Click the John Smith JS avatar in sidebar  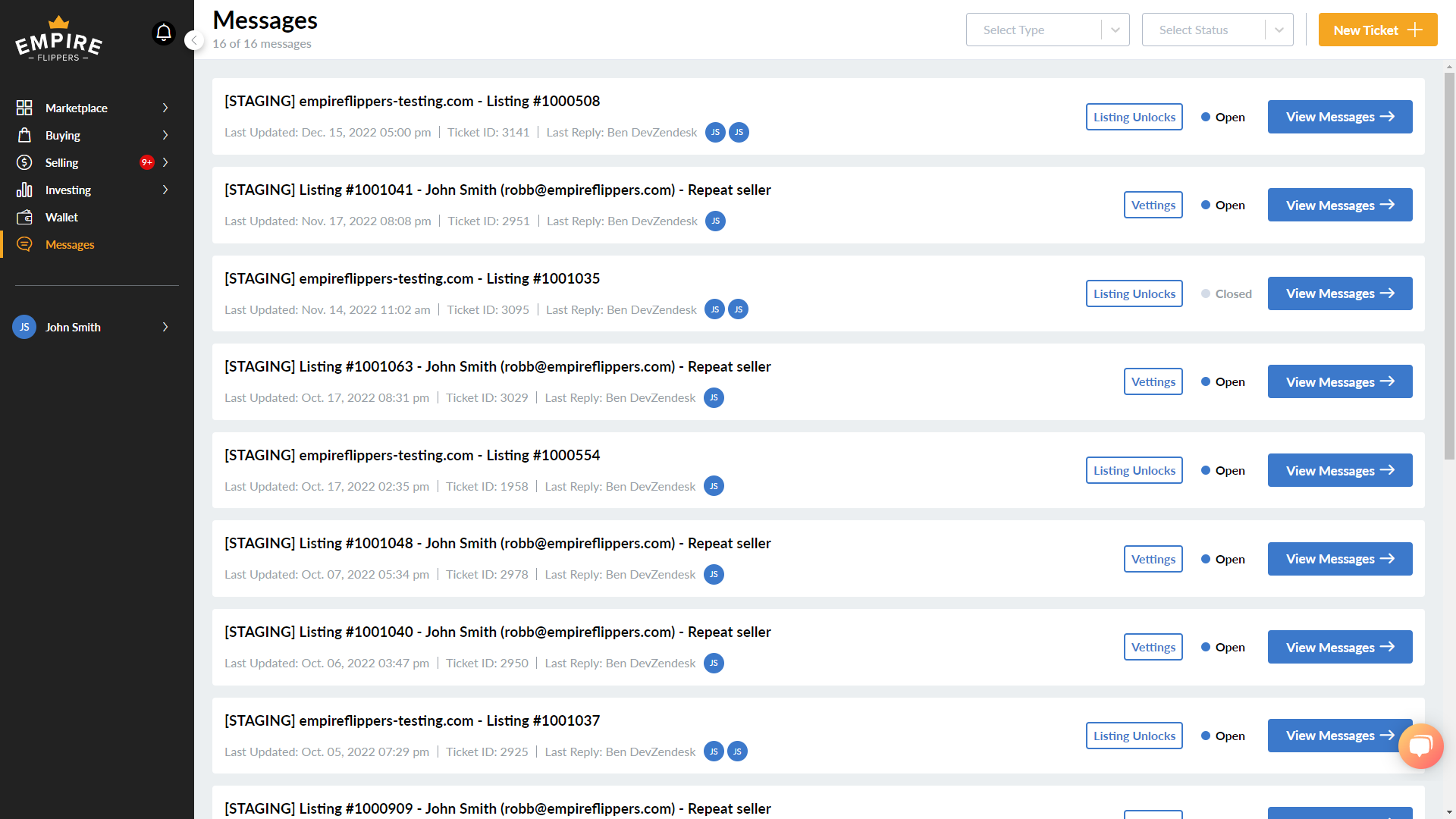point(24,327)
